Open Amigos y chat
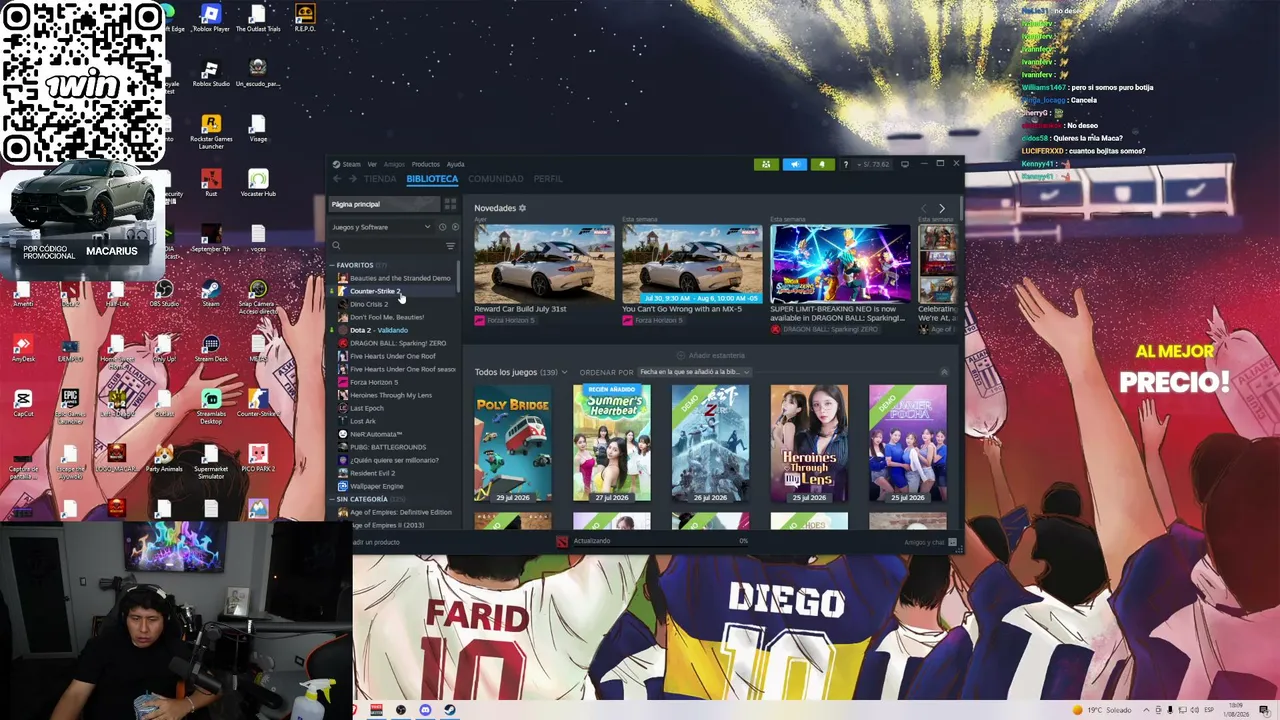 pos(930,542)
